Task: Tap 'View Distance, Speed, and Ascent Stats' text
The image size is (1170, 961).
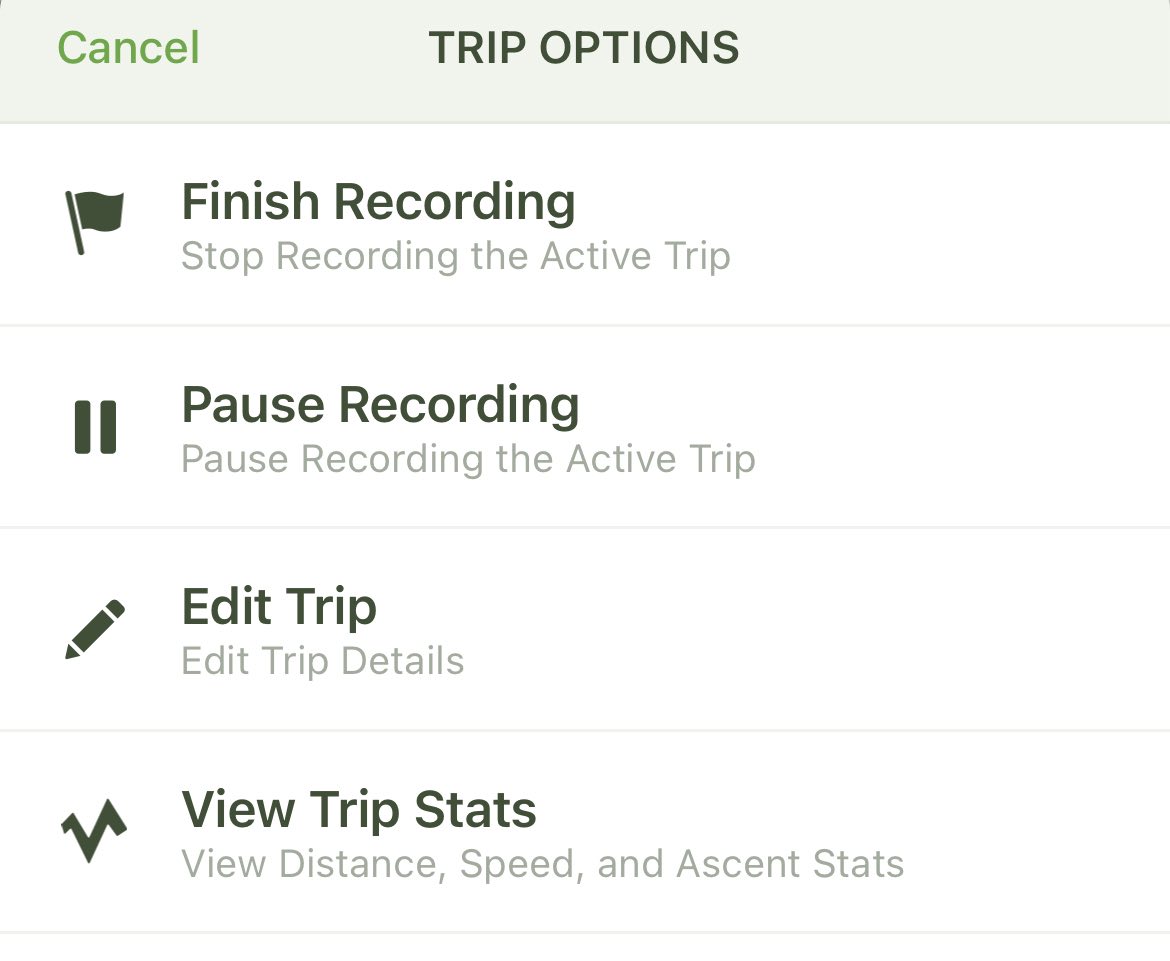Action: [x=543, y=864]
